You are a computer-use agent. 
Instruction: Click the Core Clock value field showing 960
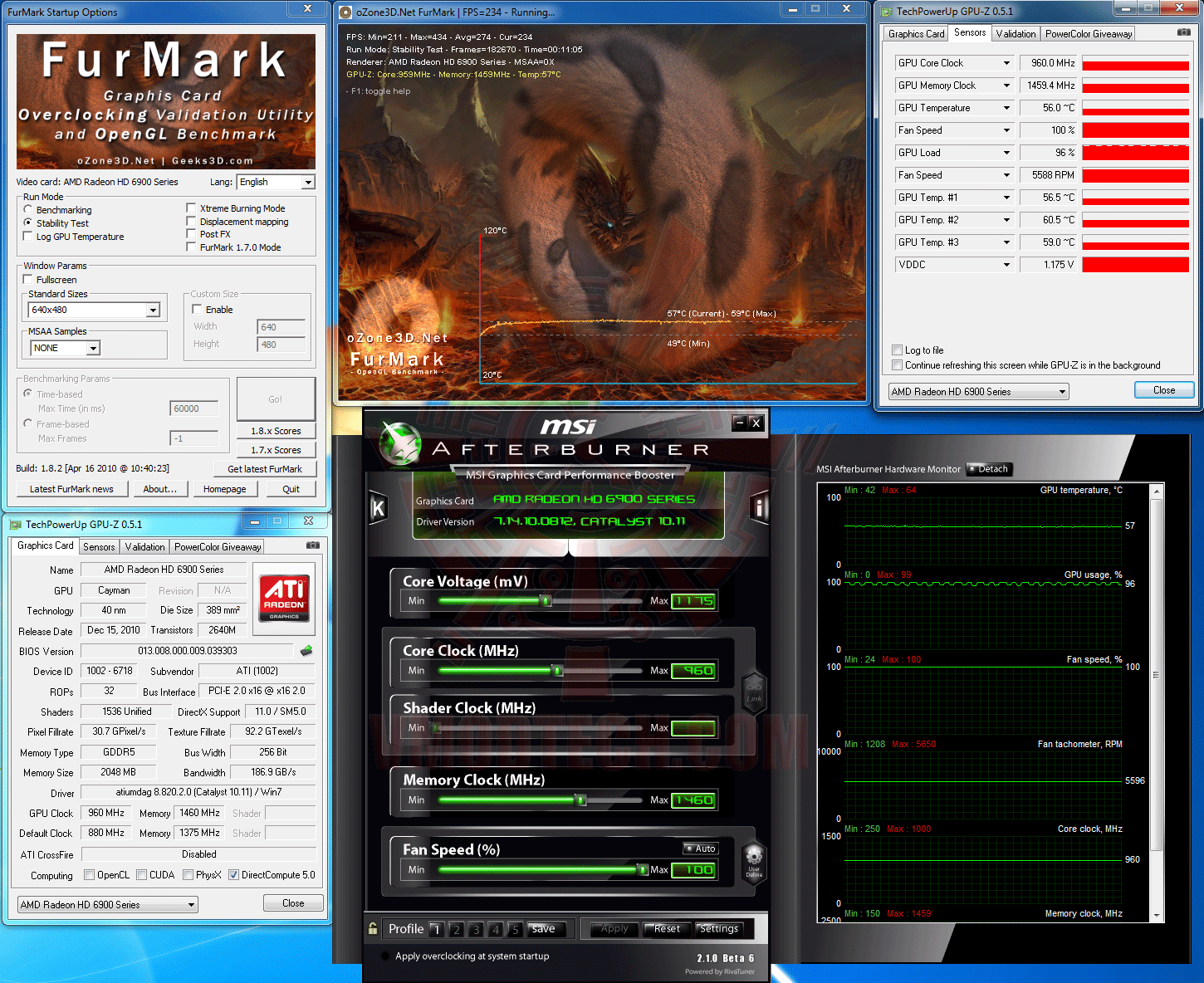point(694,671)
